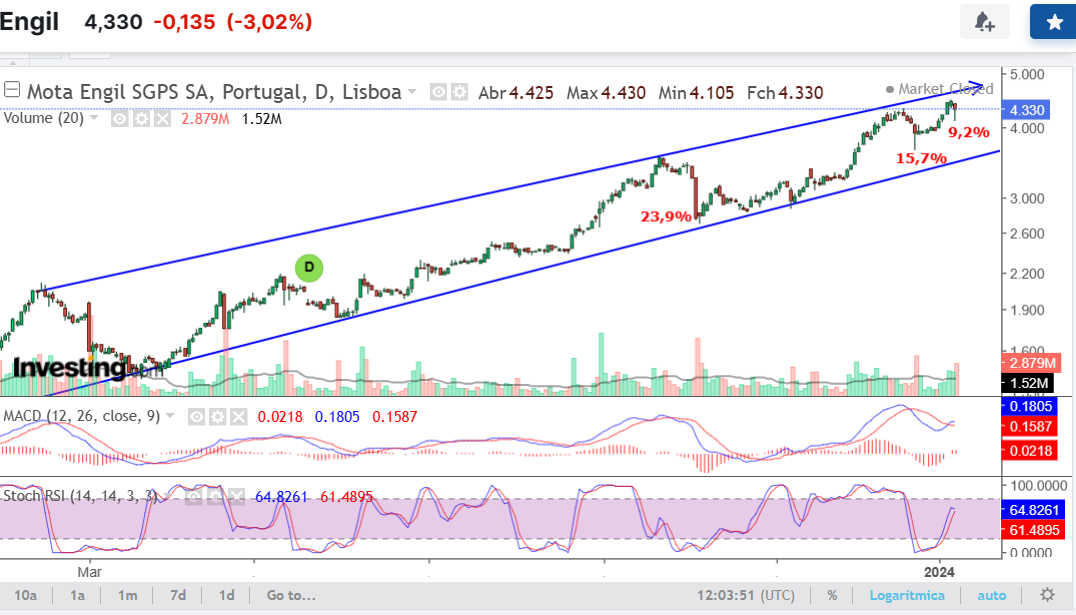1076x615 pixels.
Task: Expand the MACD (12, 26, close, 9) dropdown arrow
Action: 170,416
